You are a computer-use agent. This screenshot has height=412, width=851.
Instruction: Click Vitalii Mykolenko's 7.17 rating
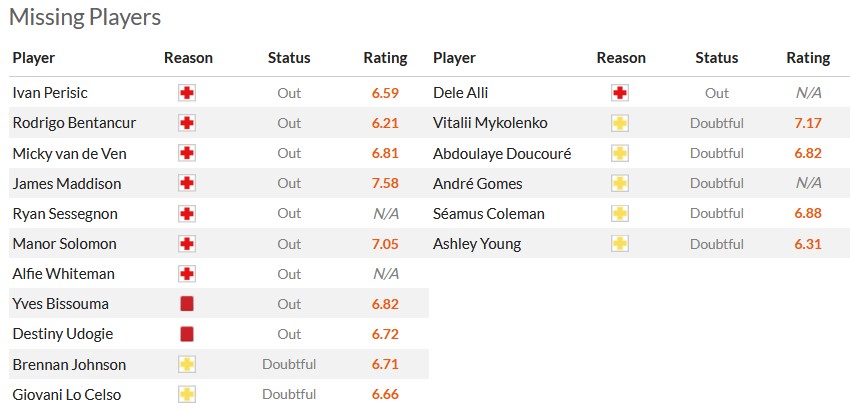pyautogui.click(x=807, y=124)
